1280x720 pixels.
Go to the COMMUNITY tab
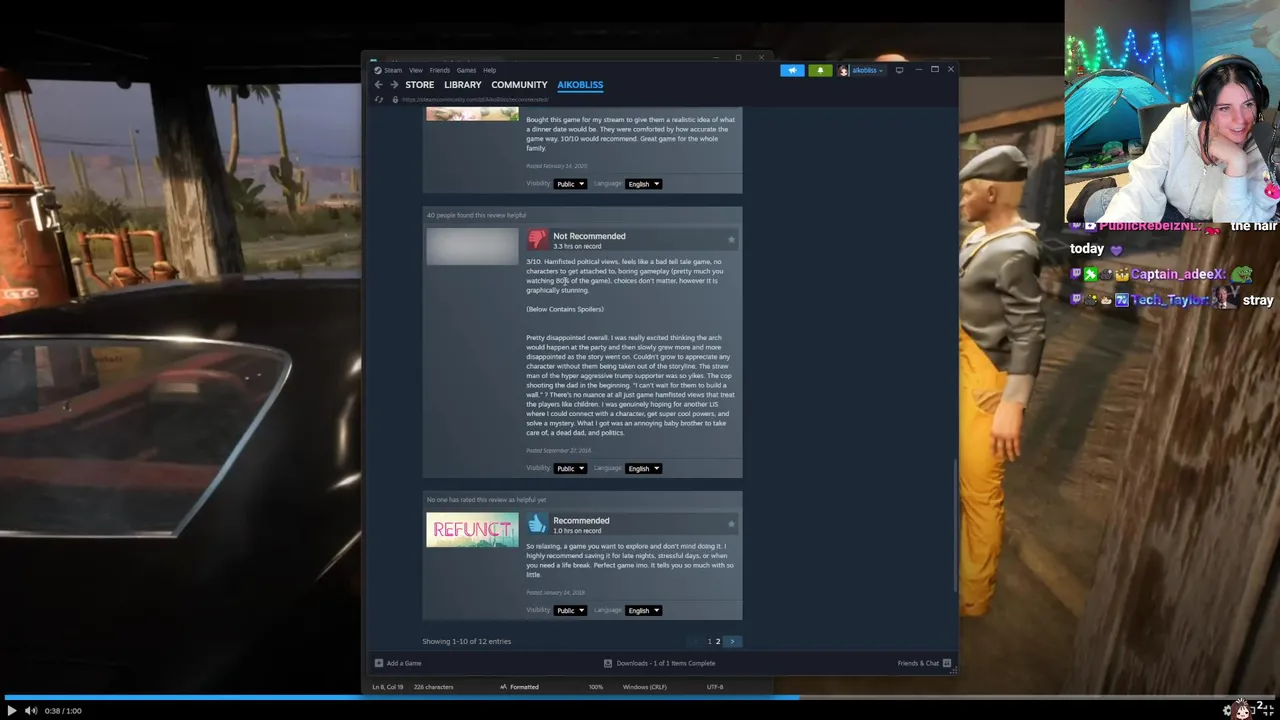pyautogui.click(x=519, y=85)
